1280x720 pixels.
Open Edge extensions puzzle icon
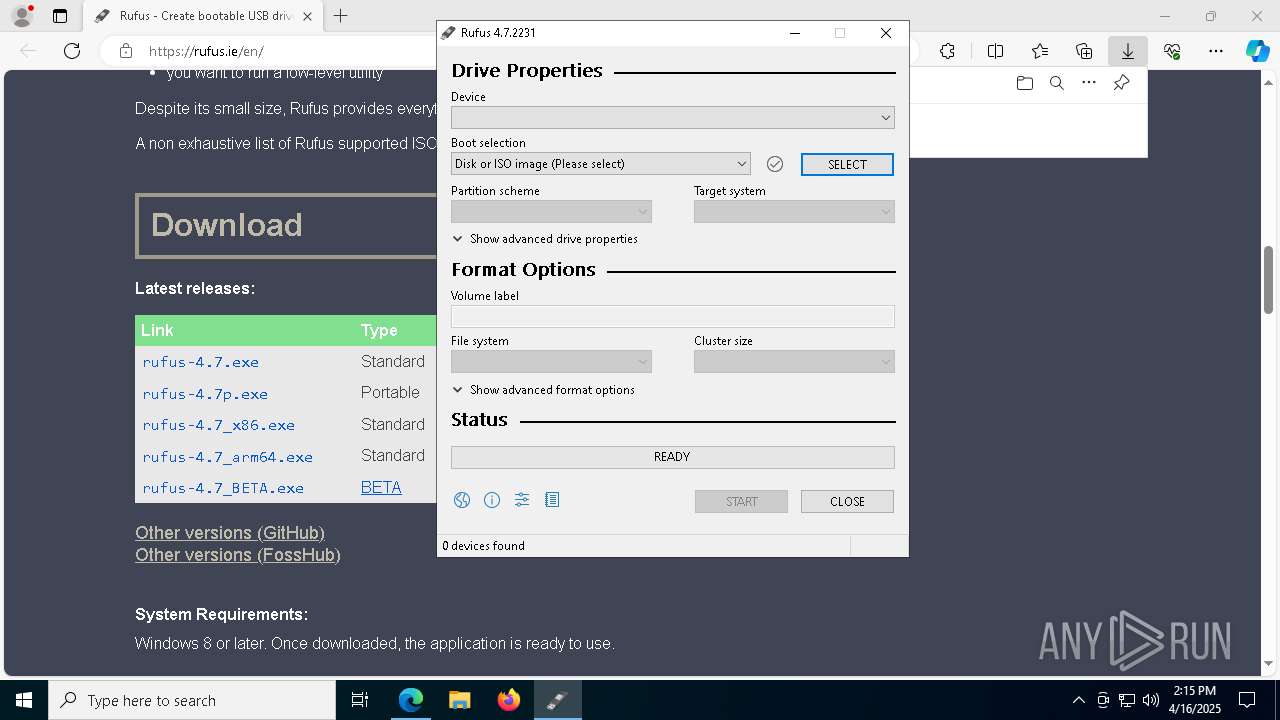click(947, 51)
